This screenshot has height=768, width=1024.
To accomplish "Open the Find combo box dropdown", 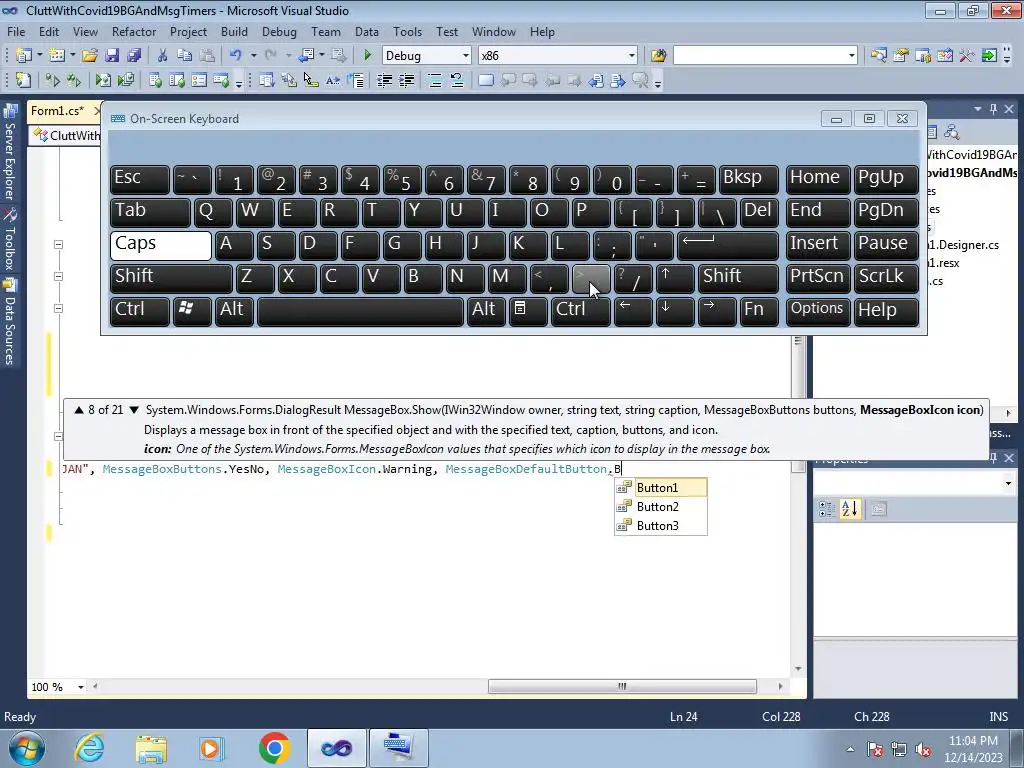I will pos(852,56).
